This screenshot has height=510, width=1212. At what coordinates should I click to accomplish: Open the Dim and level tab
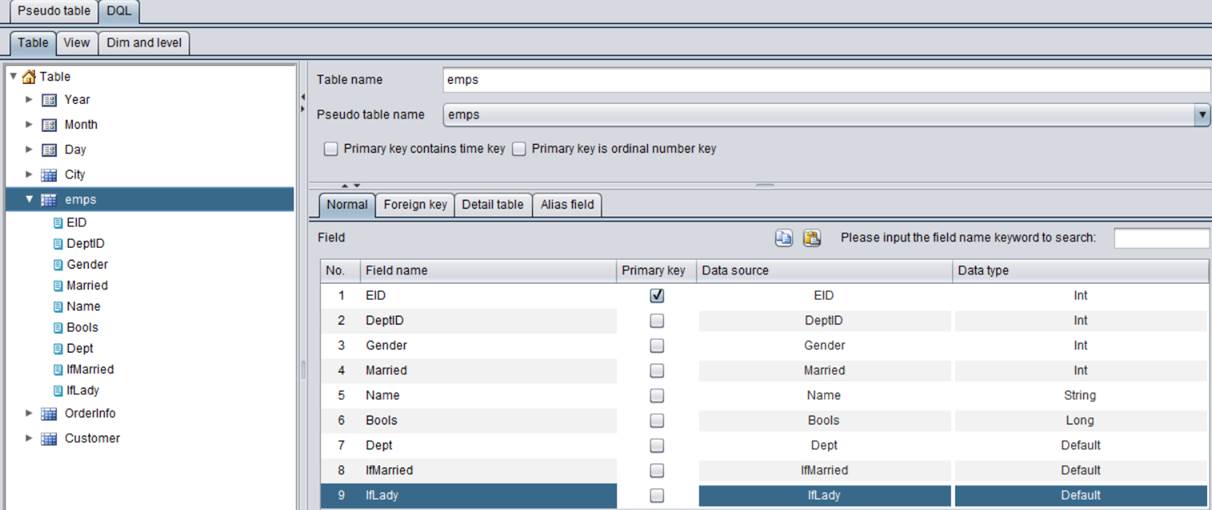click(x=144, y=43)
